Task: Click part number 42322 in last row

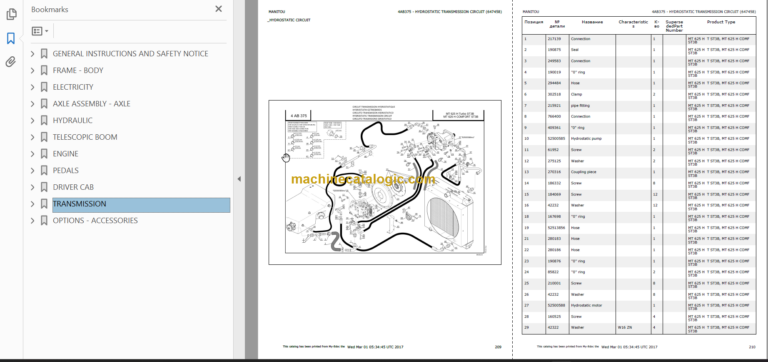Action: (x=554, y=328)
